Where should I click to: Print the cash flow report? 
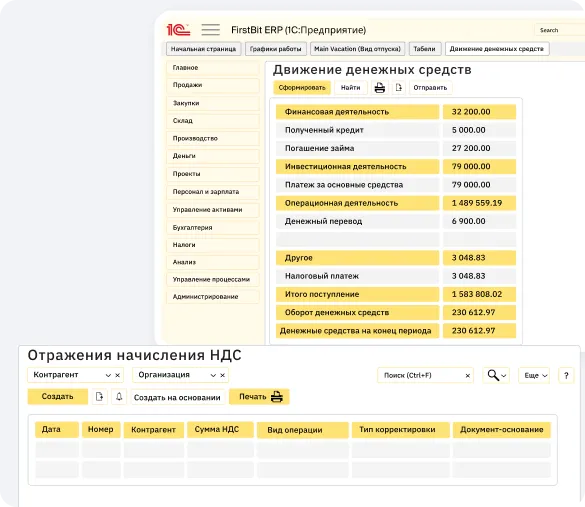tap(380, 88)
